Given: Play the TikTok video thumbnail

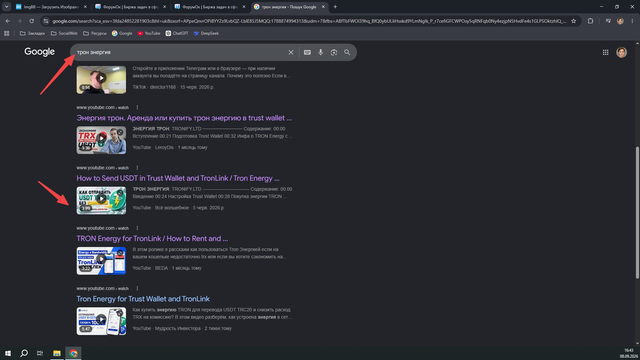Looking at the screenshot, I should (101, 80).
